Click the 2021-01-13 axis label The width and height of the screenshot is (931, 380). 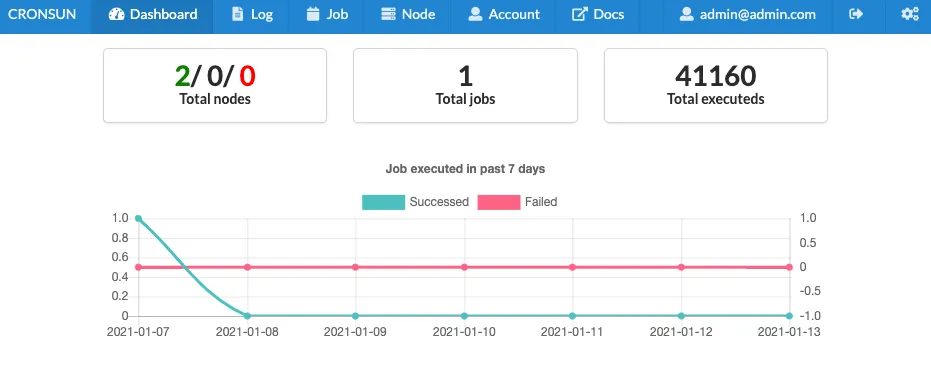click(x=789, y=332)
